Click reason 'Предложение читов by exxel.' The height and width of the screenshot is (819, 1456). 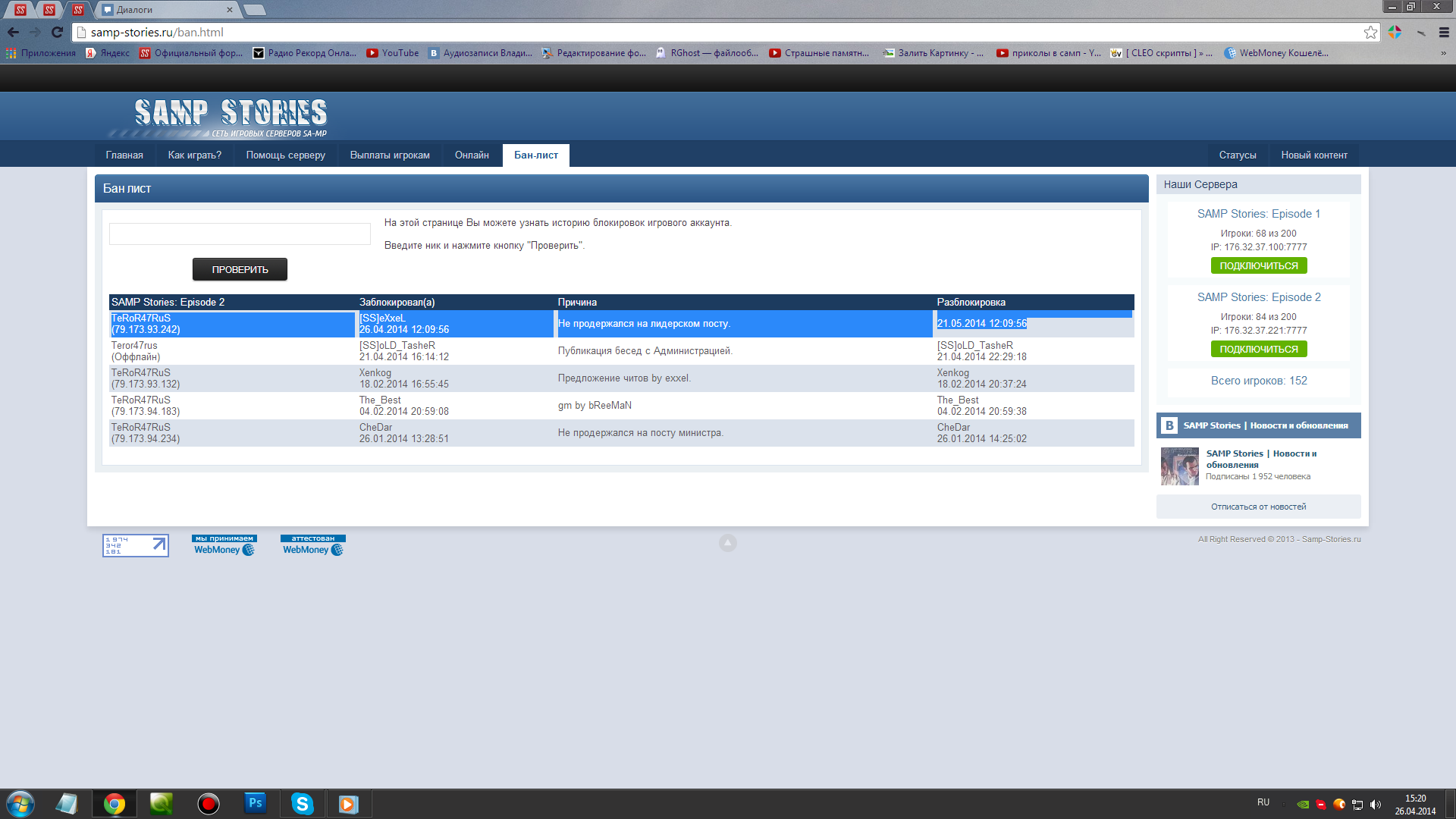click(624, 378)
